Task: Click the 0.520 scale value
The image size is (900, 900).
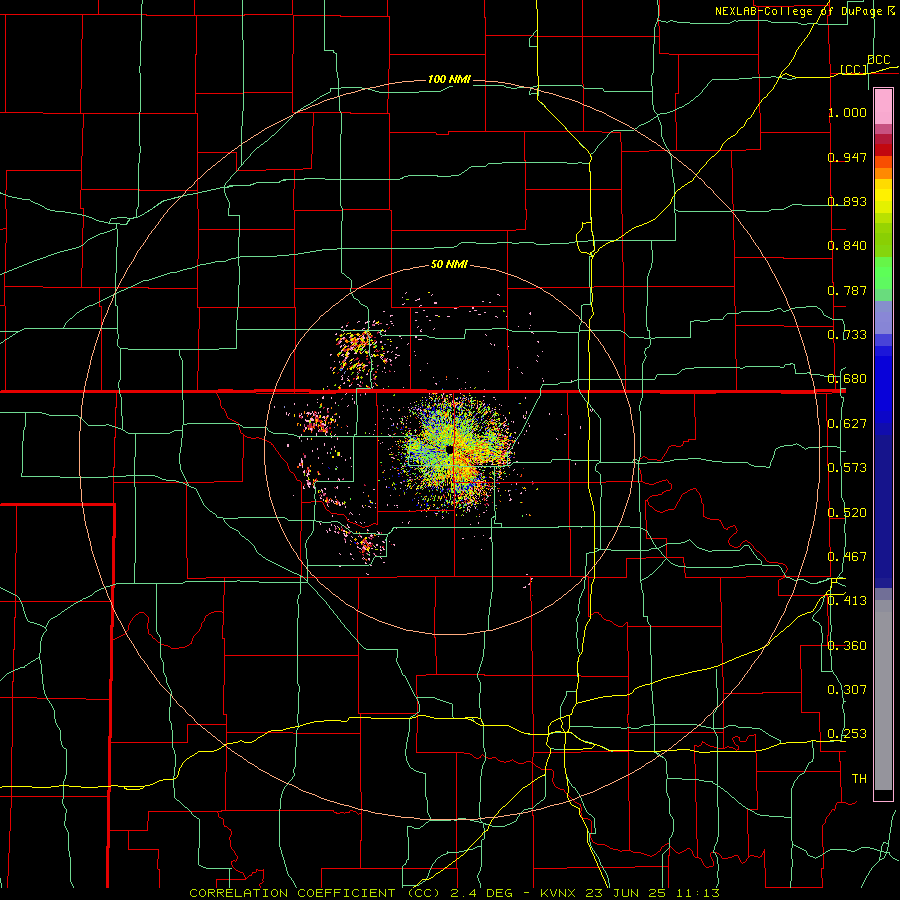Action: 847,513
